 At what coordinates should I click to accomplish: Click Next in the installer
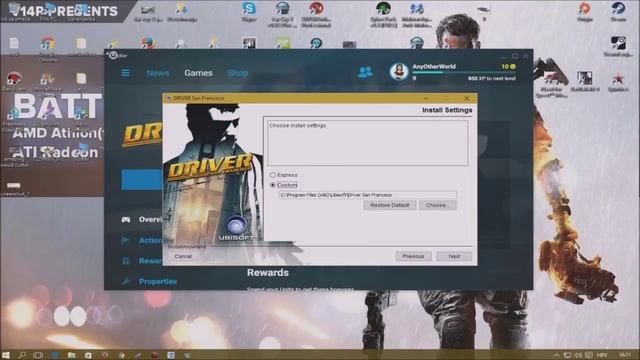point(454,256)
